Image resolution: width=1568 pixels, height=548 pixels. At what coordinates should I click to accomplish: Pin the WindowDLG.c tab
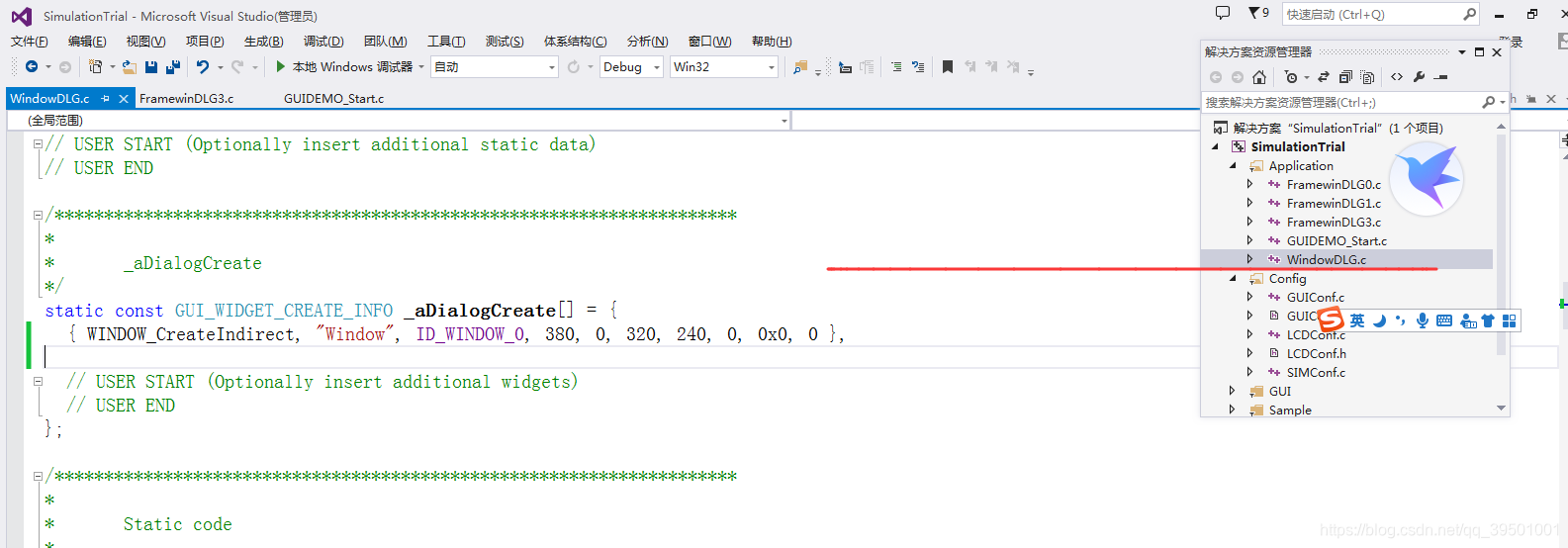[106, 98]
